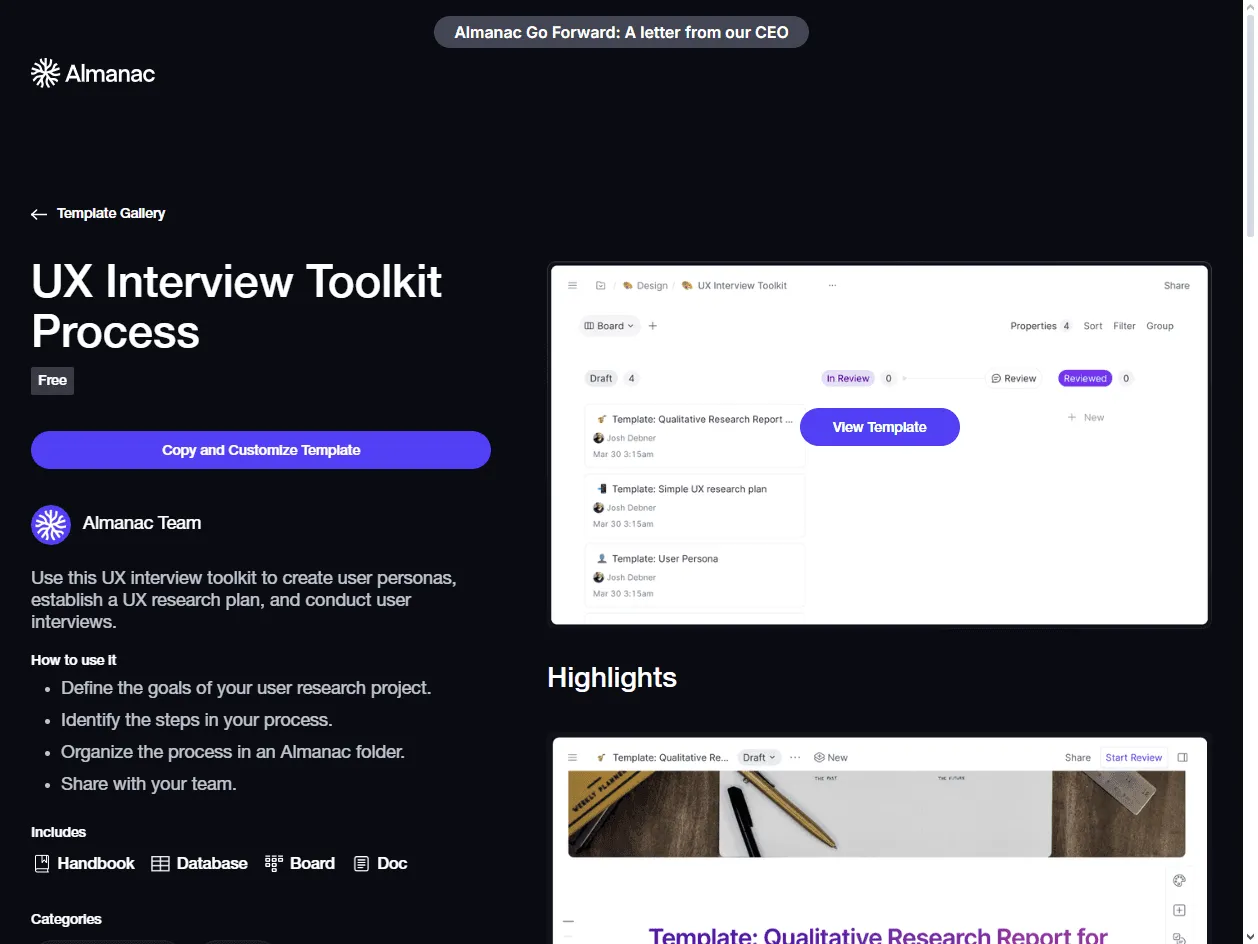Open the Draft status dropdown in doc preview
Image resolution: width=1258 pixels, height=944 pixels.
(x=760, y=758)
